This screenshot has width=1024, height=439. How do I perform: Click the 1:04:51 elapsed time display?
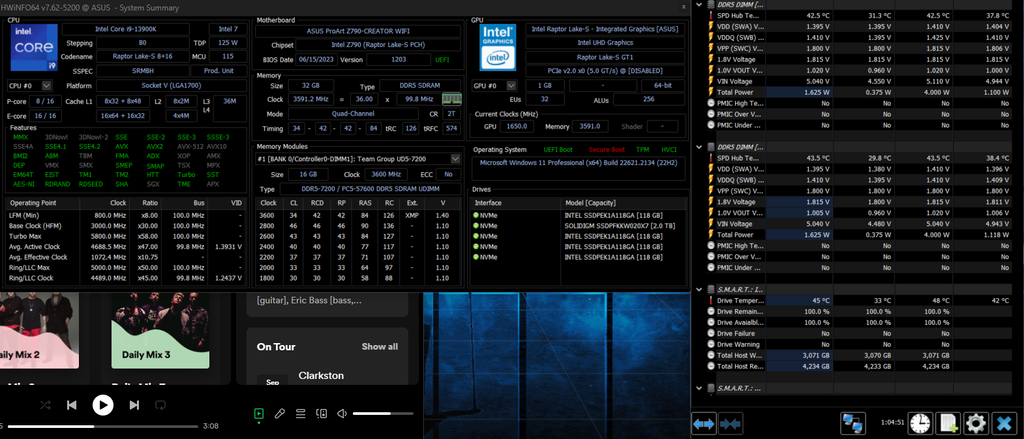coord(892,422)
